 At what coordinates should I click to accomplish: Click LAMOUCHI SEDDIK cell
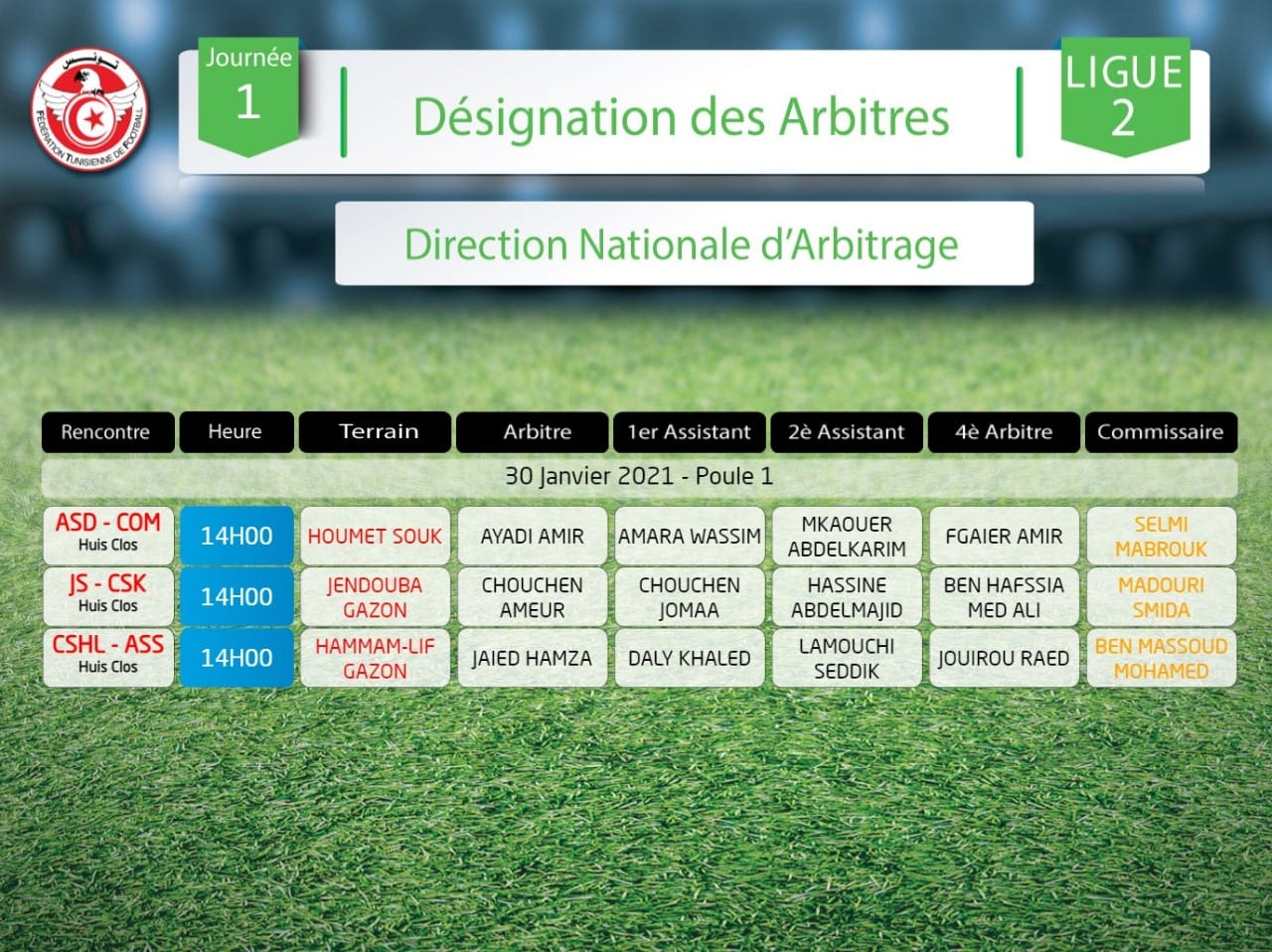[847, 657]
